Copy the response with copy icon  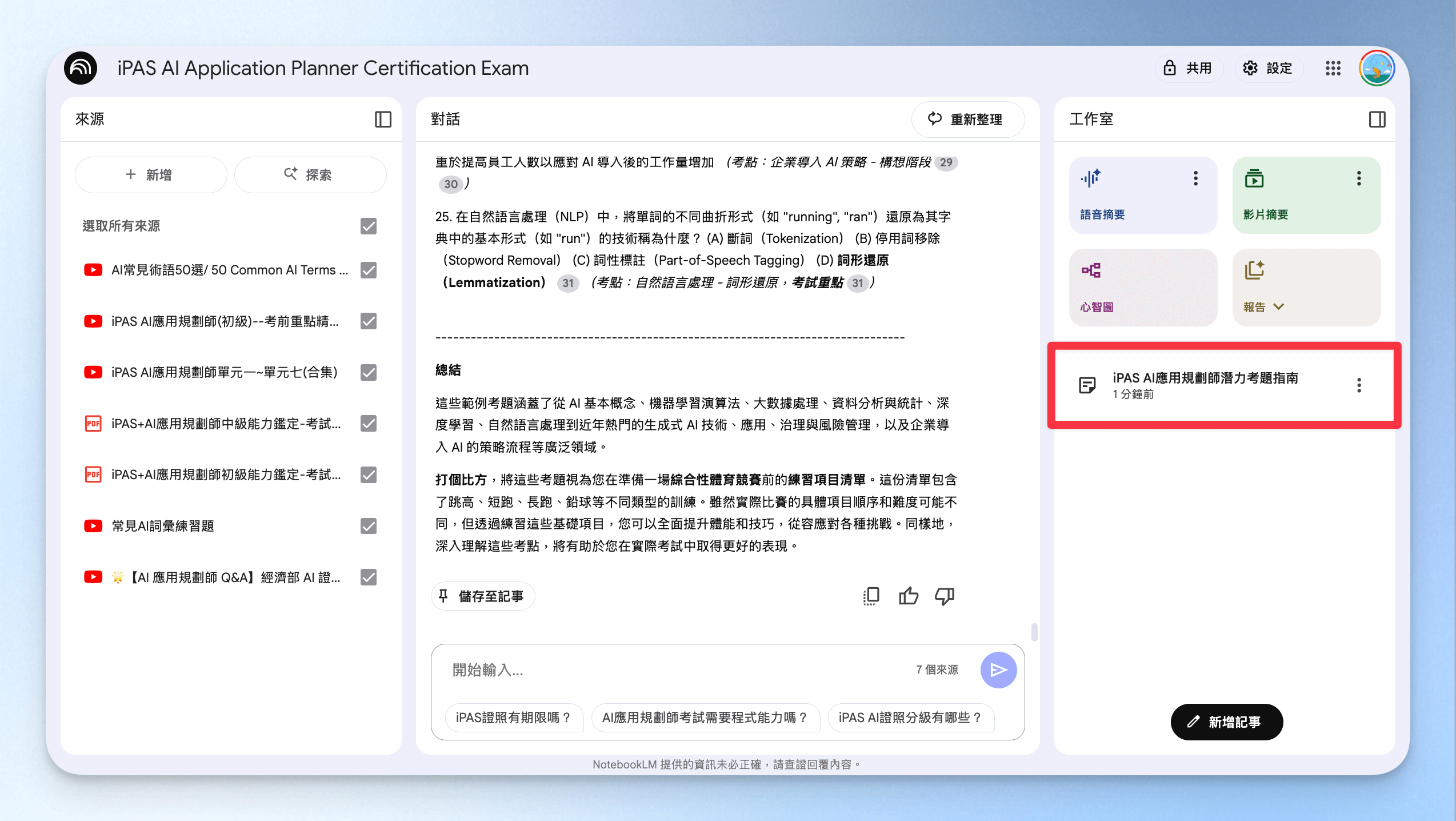click(871, 596)
